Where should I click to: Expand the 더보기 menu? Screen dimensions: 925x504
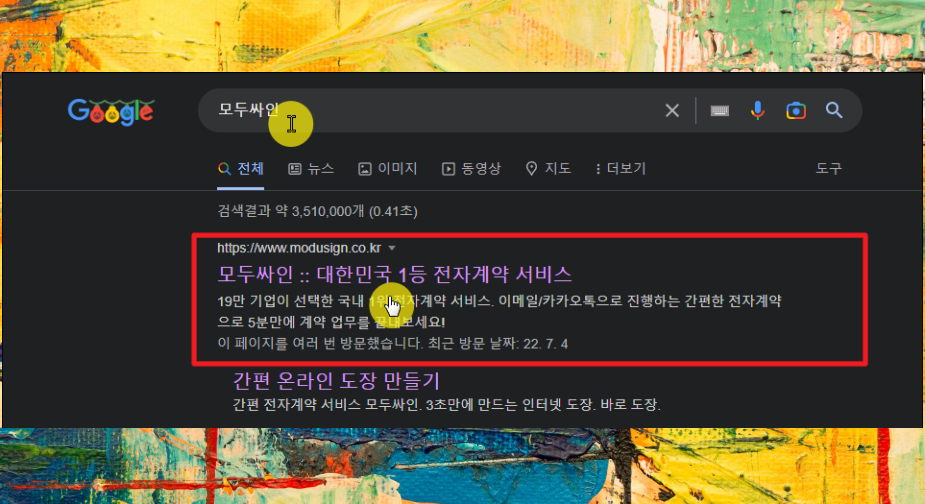click(621, 169)
